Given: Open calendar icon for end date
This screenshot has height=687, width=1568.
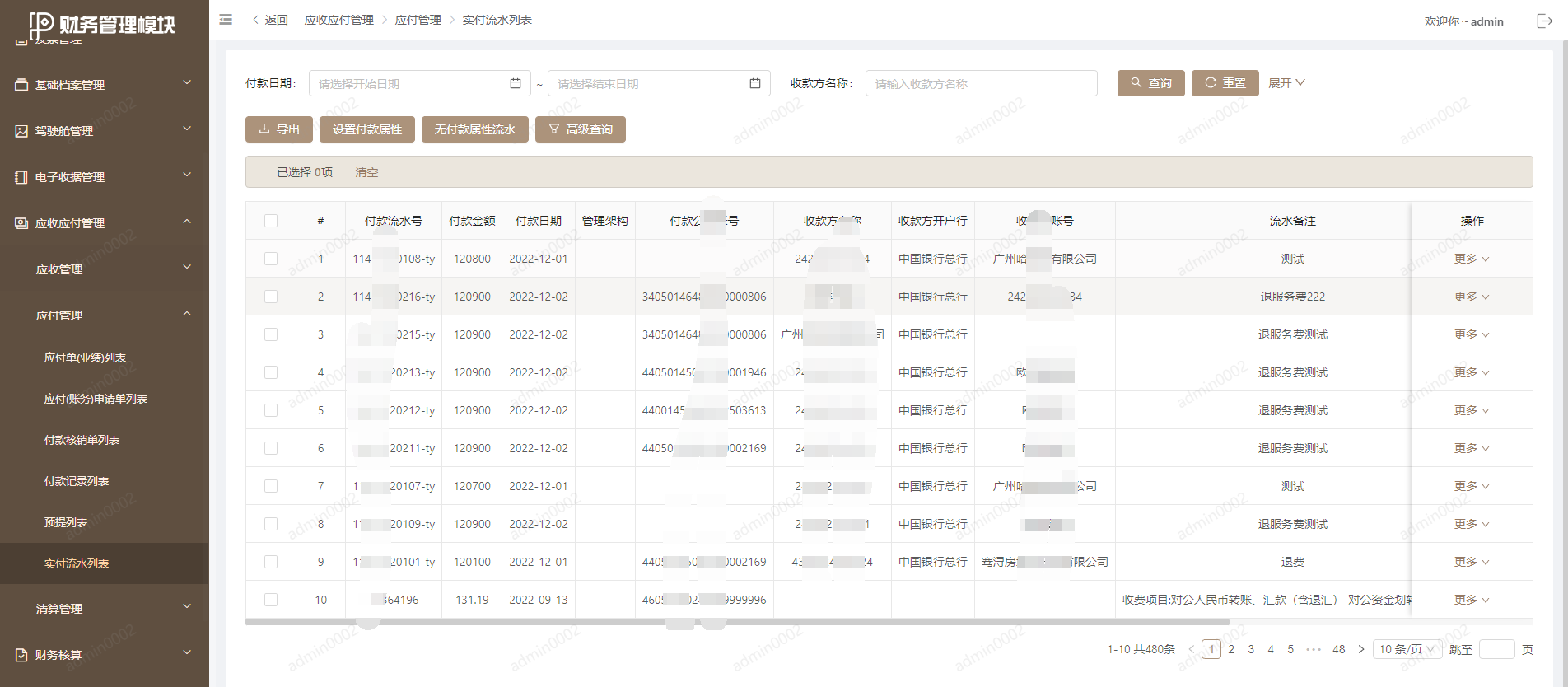Looking at the screenshot, I should click(755, 83).
